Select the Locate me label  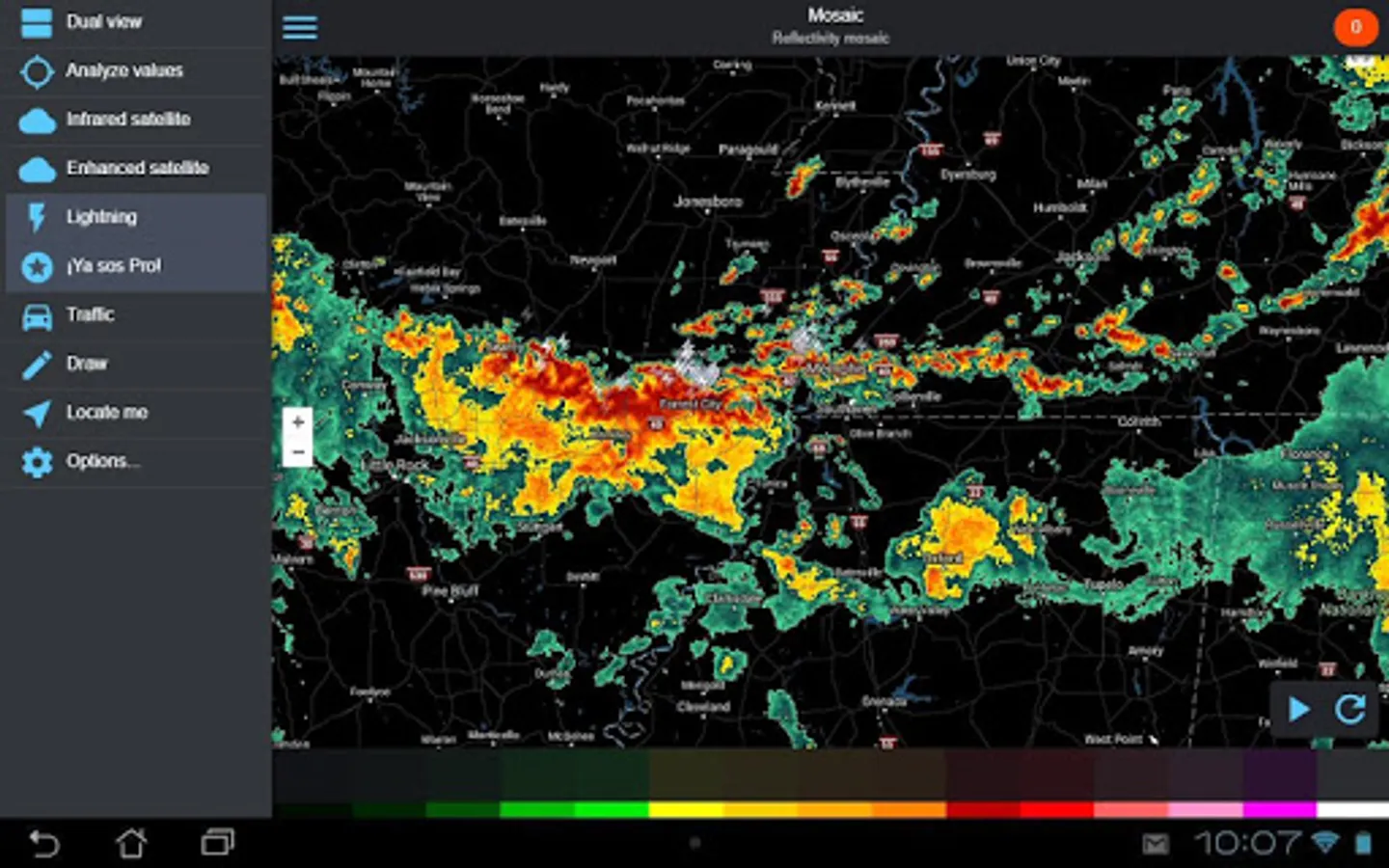tap(107, 412)
